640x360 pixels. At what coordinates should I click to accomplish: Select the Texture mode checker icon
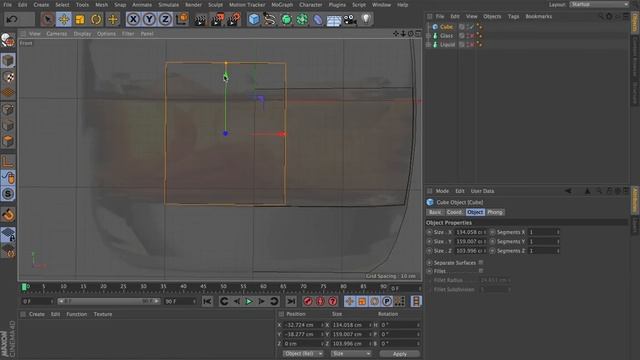(8, 77)
